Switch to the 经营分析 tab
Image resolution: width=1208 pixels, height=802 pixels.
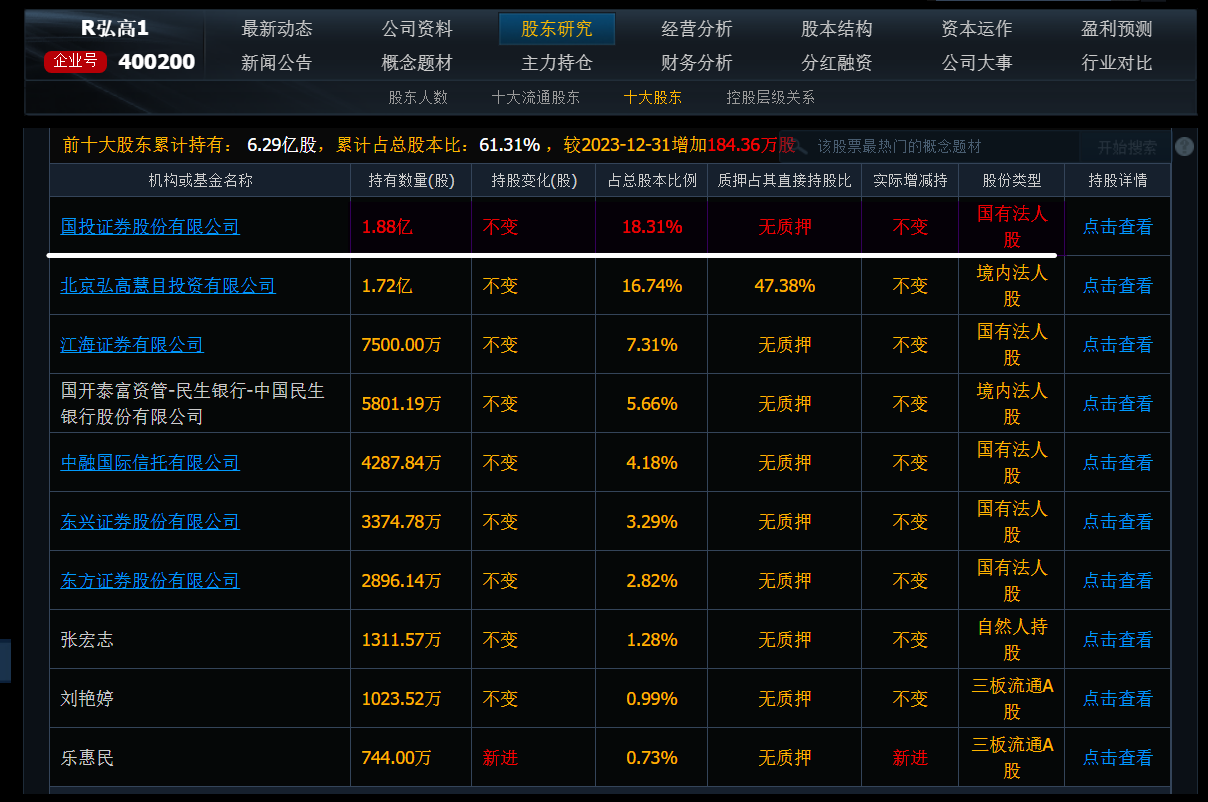point(697,29)
